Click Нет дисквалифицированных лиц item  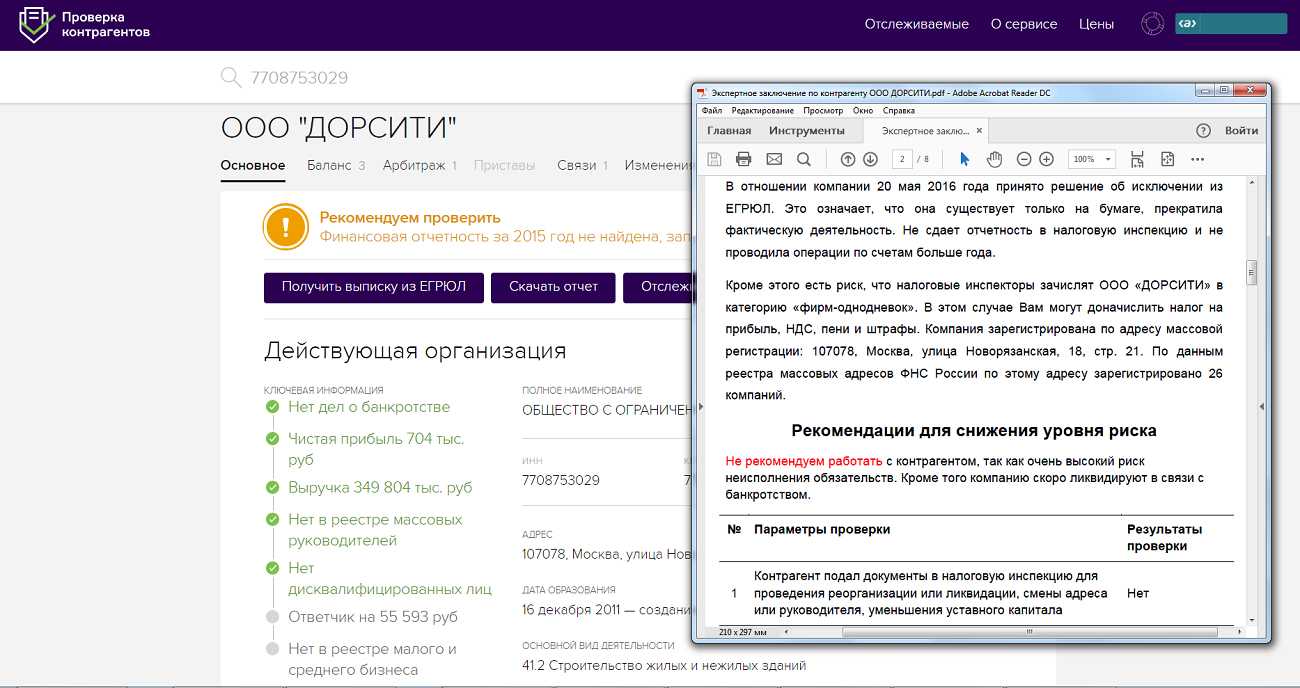tap(390, 578)
